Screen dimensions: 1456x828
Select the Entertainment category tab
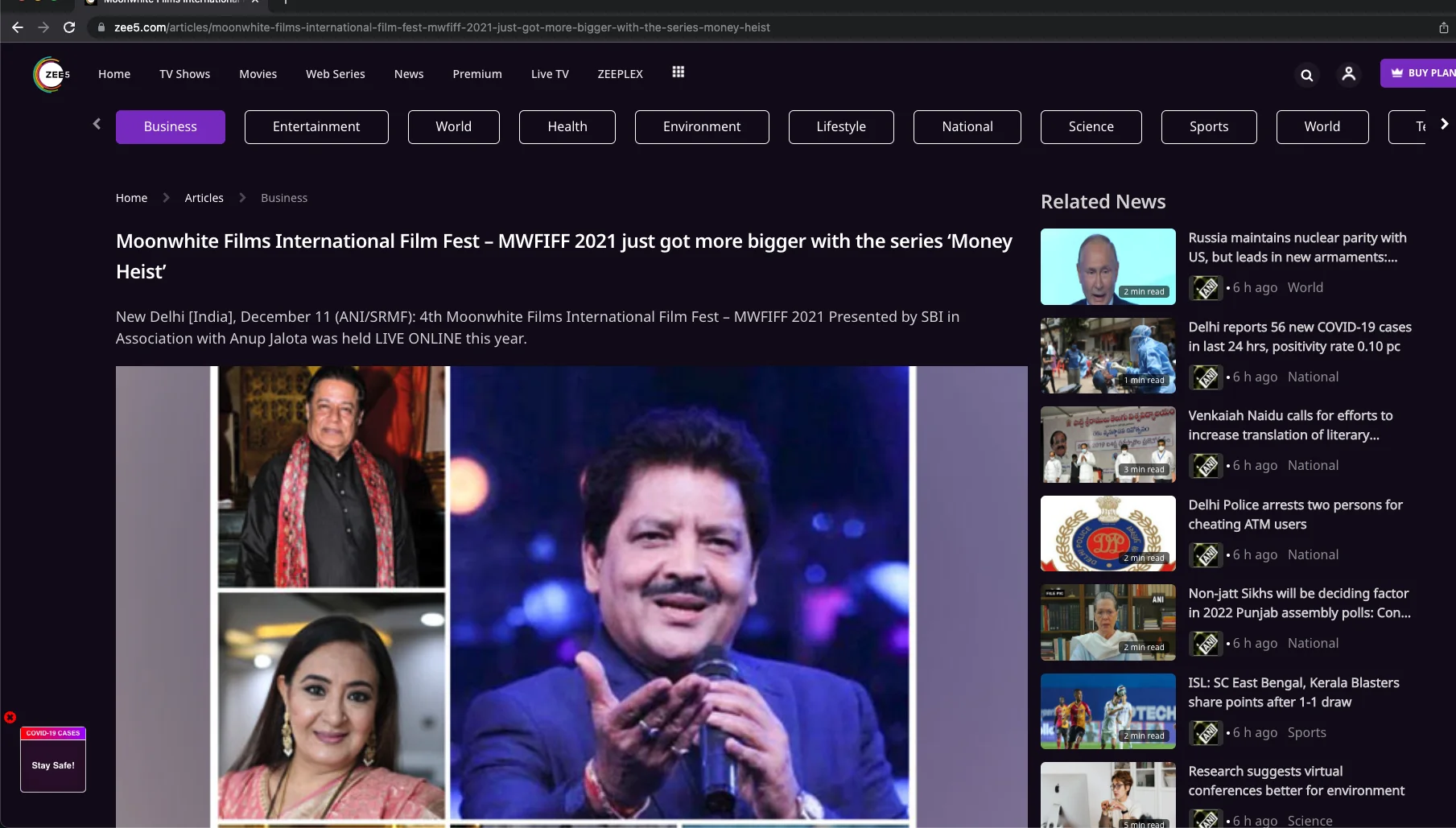(316, 127)
